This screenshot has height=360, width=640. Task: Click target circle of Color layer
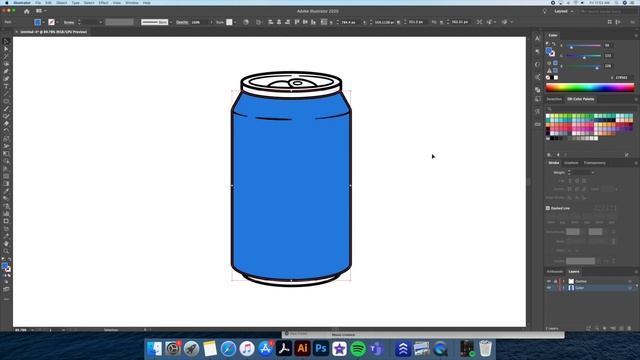point(630,288)
